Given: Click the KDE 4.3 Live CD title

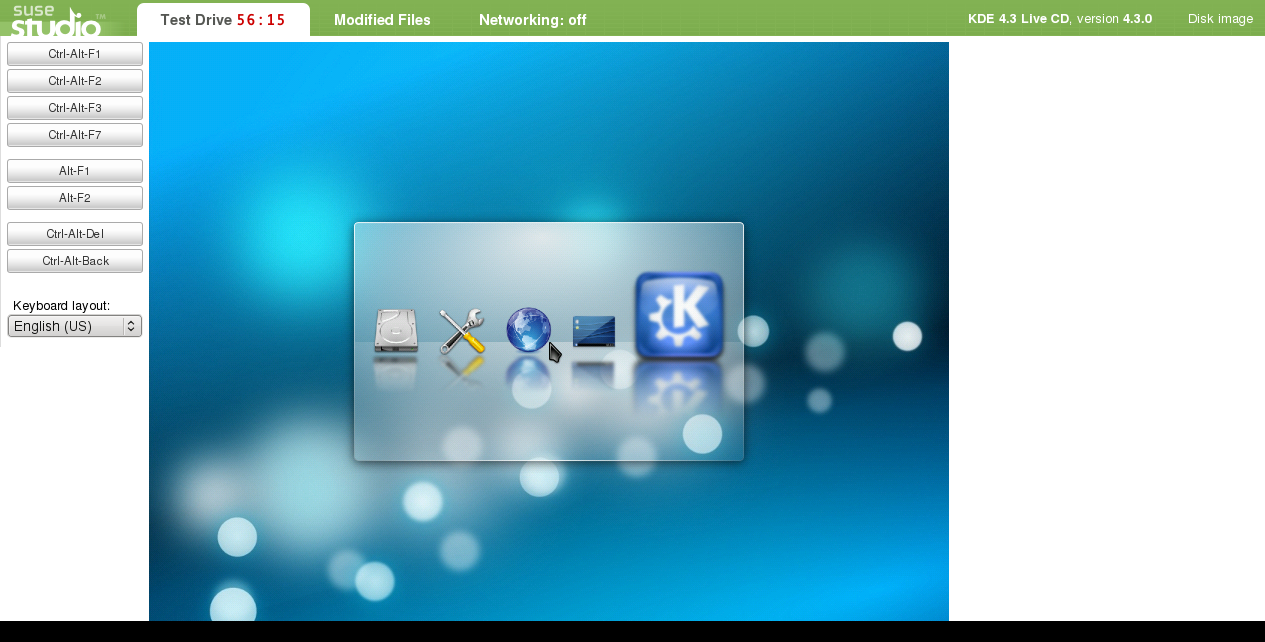Looking at the screenshot, I should click(1018, 19).
